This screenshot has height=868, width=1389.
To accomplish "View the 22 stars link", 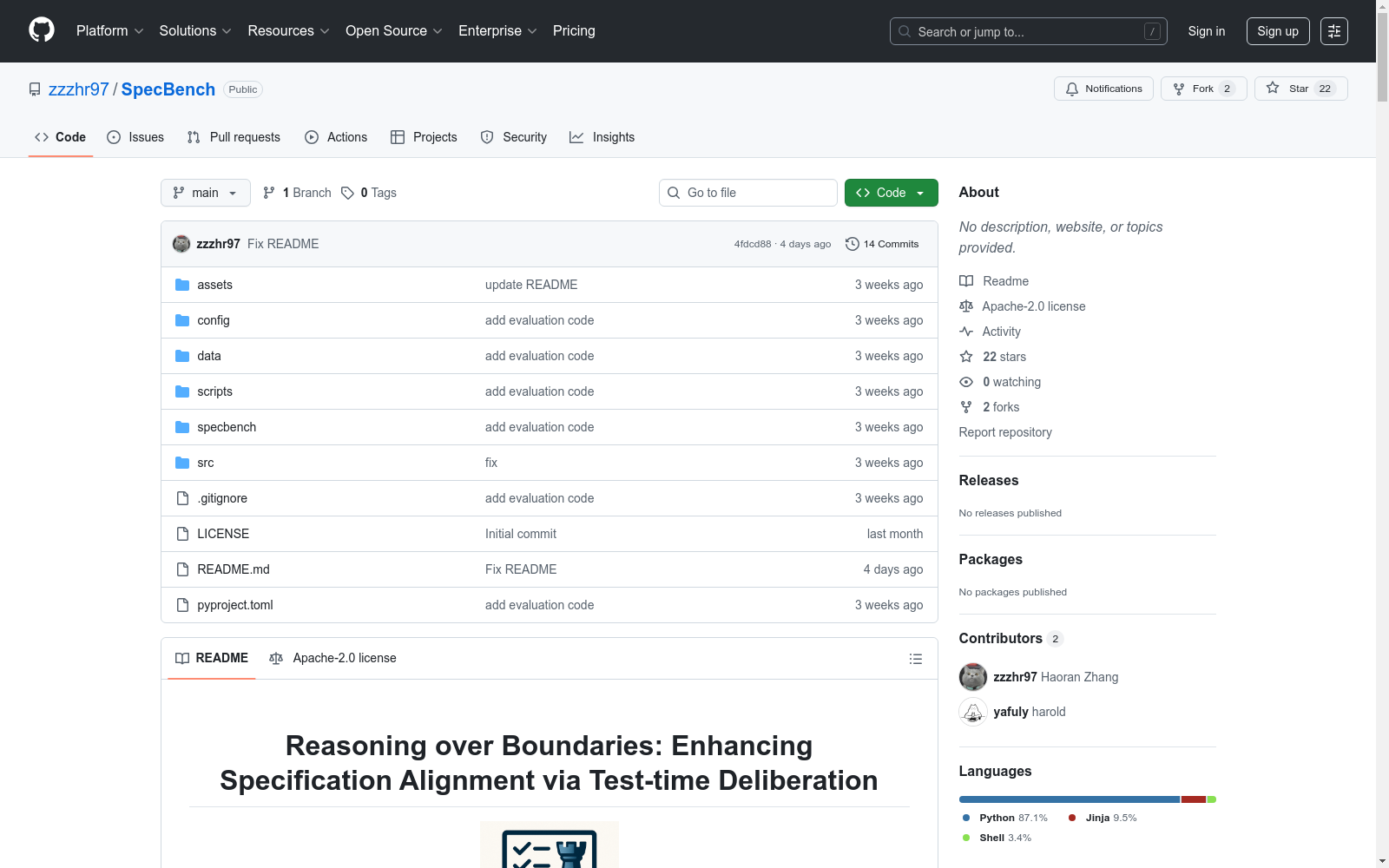I will point(1004,357).
